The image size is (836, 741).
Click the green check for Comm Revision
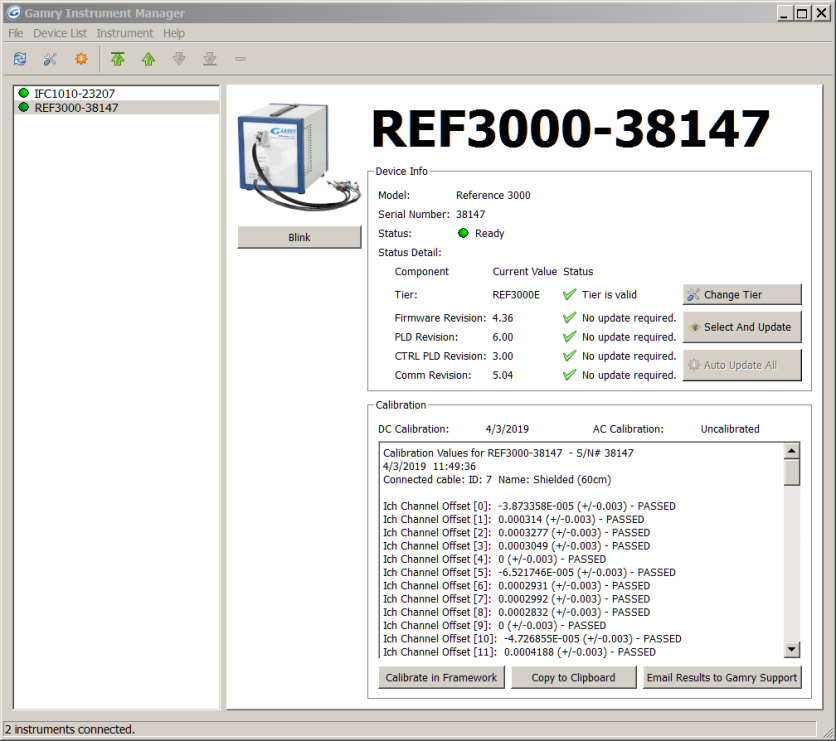569,375
